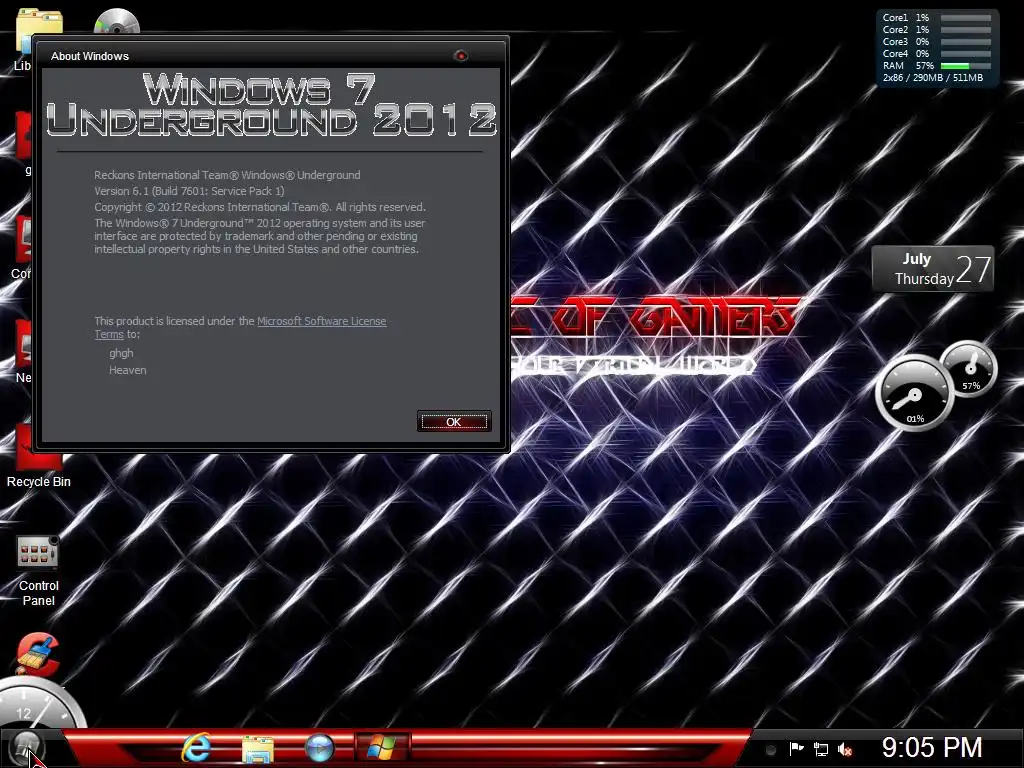Click OK in the About Windows dialog
The image size is (1024, 768).
[454, 421]
